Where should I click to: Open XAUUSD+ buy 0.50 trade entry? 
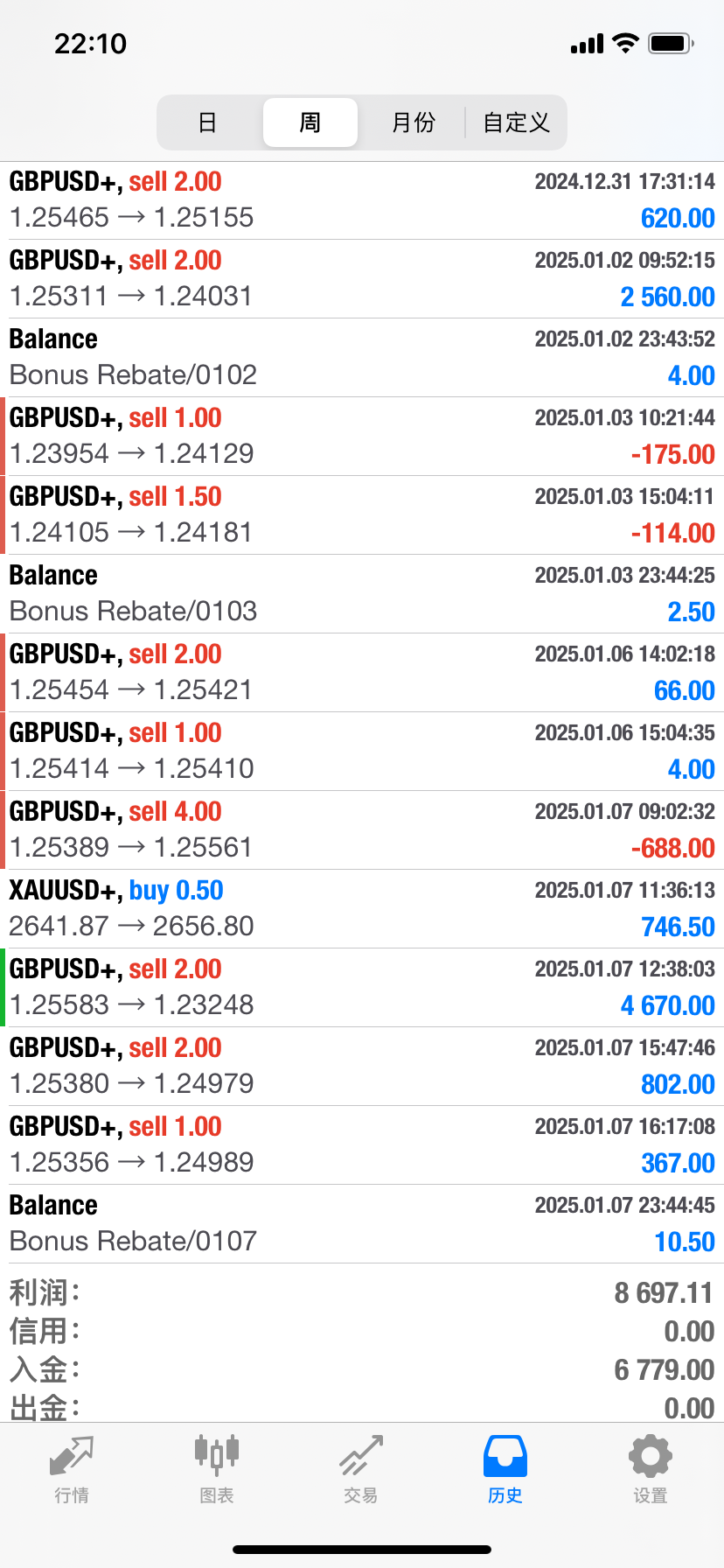click(362, 909)
